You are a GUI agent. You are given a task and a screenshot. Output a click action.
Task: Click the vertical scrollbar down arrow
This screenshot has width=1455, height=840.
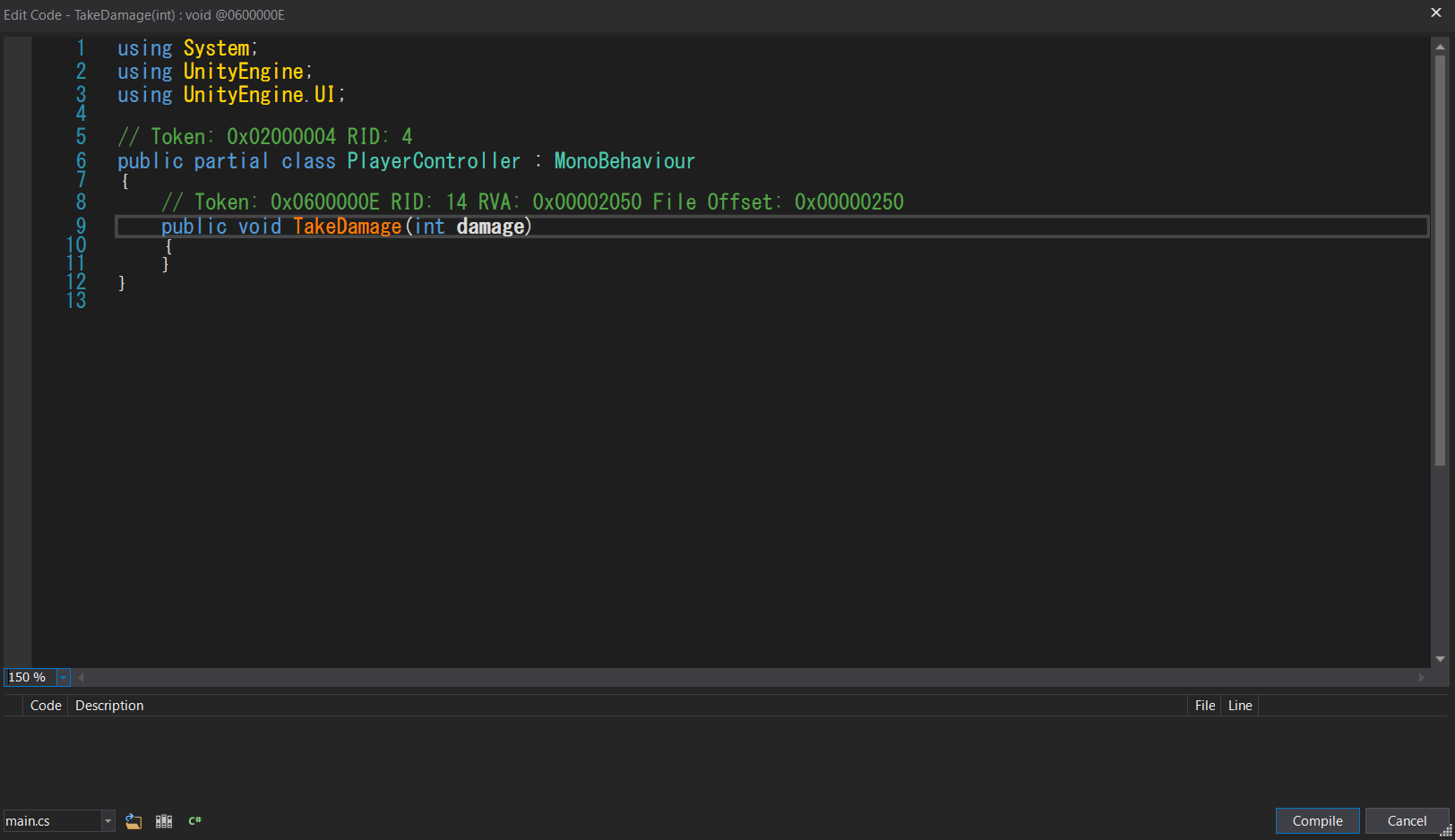click(x=1440, y=659)
